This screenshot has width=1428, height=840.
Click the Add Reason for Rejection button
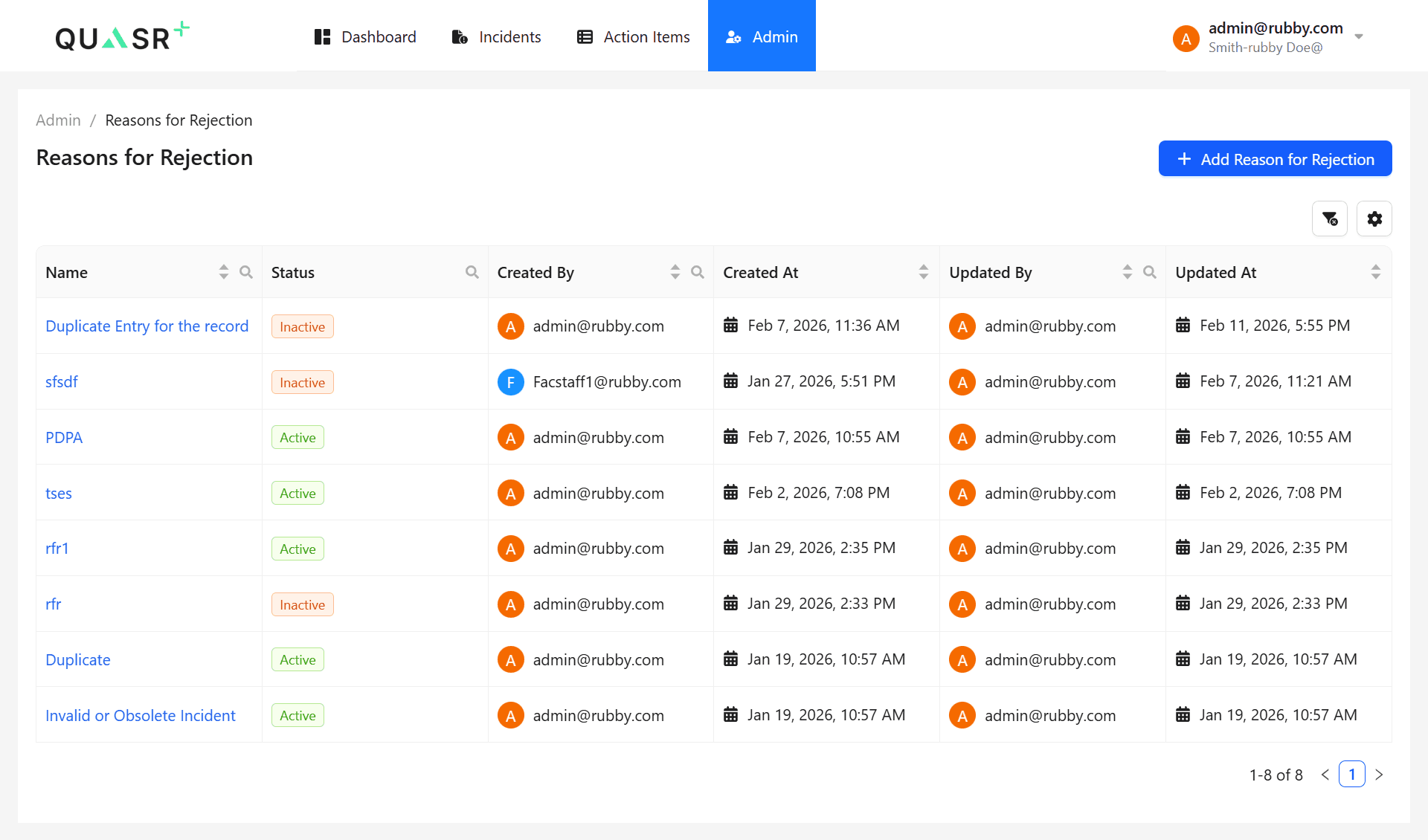pyautogui.click(x=1274, y=158)
